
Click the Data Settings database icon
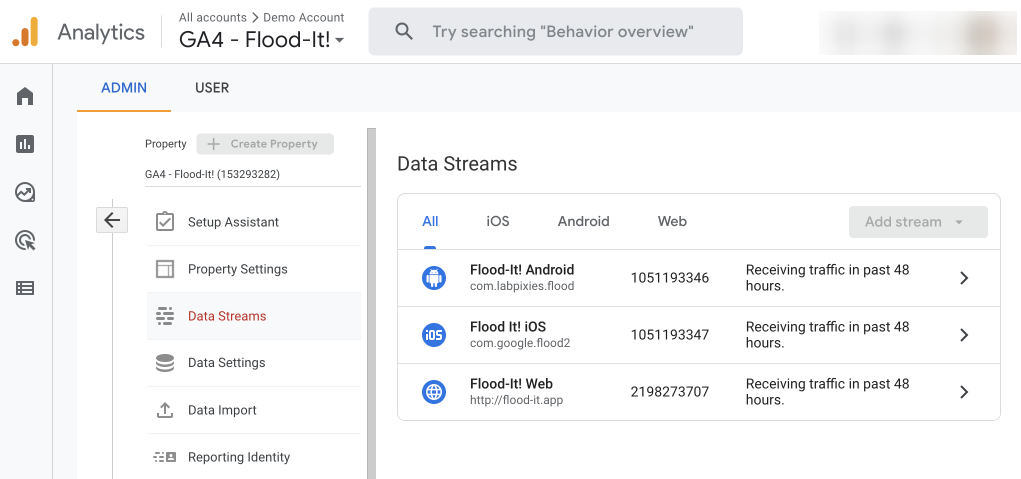165,363
